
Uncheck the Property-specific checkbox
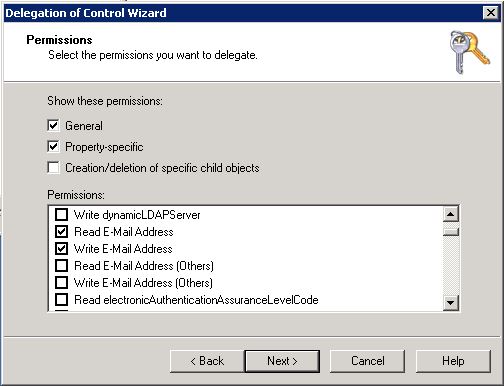click(53, 147)
